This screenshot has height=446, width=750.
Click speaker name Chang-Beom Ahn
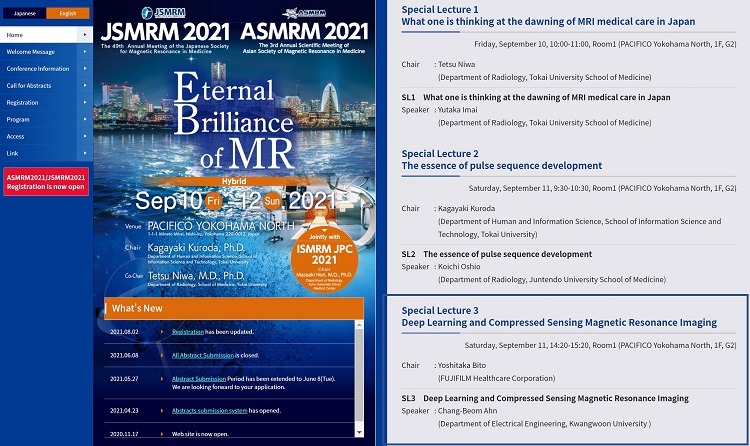(x=468, y=411)
